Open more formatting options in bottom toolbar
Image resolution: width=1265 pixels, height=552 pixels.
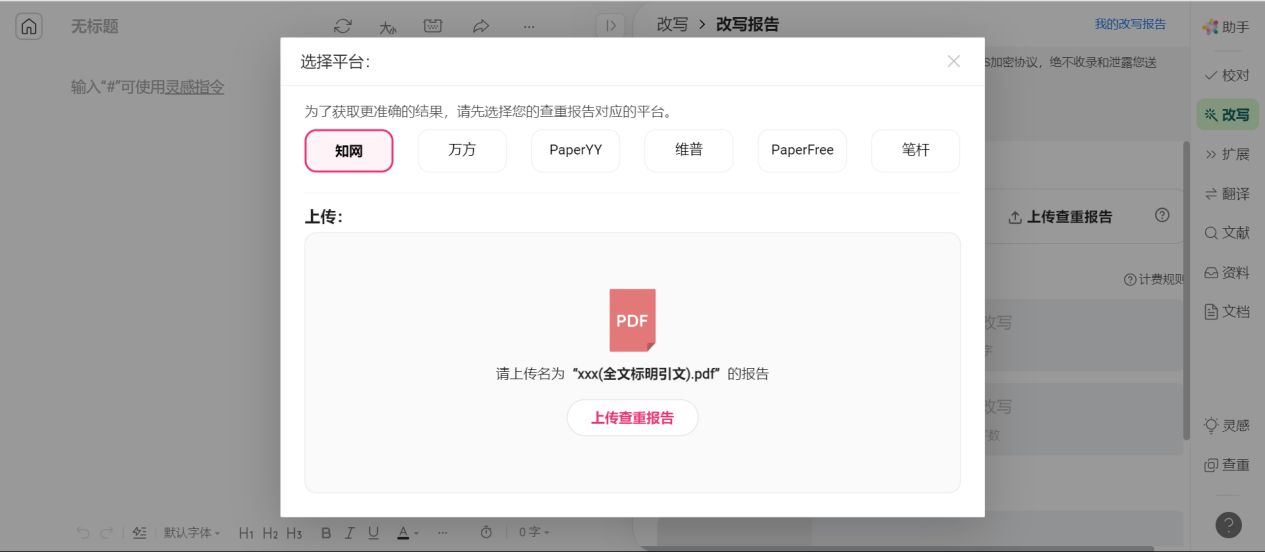[x=443, y=533]
